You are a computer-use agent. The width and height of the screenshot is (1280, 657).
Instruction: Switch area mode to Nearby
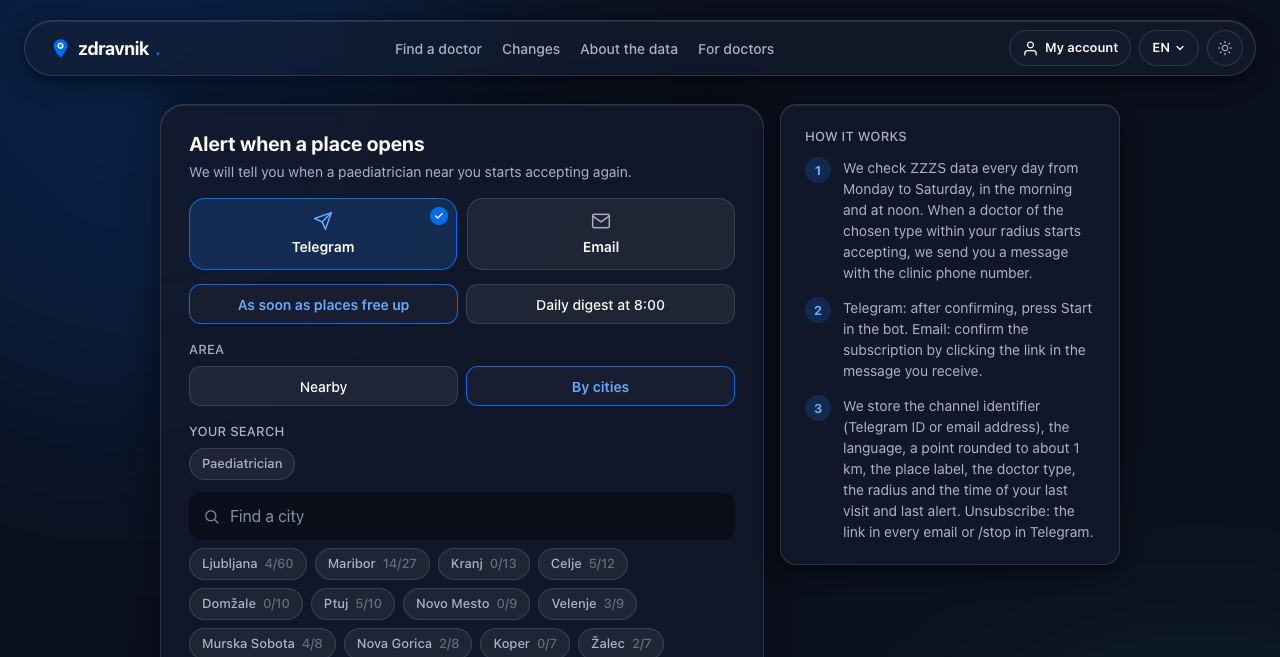pos(323,387)
